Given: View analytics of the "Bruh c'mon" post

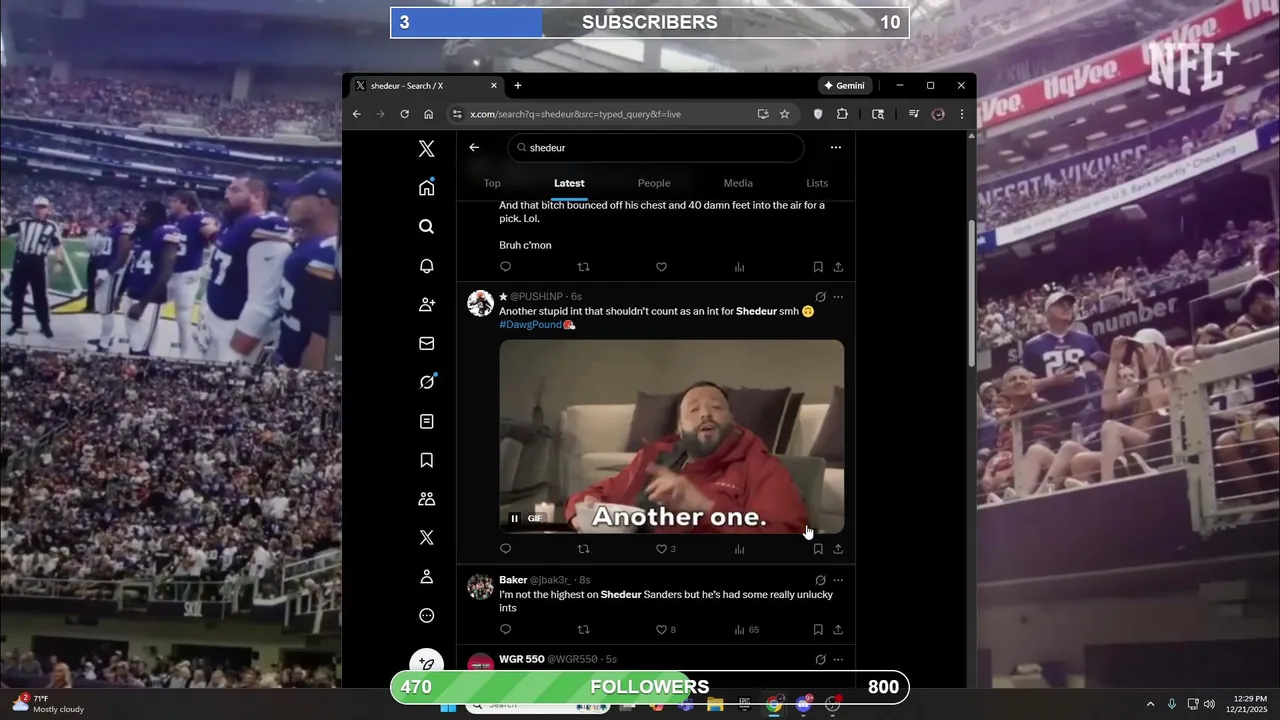Looking at the screenshot, I should tap(740, 267).
